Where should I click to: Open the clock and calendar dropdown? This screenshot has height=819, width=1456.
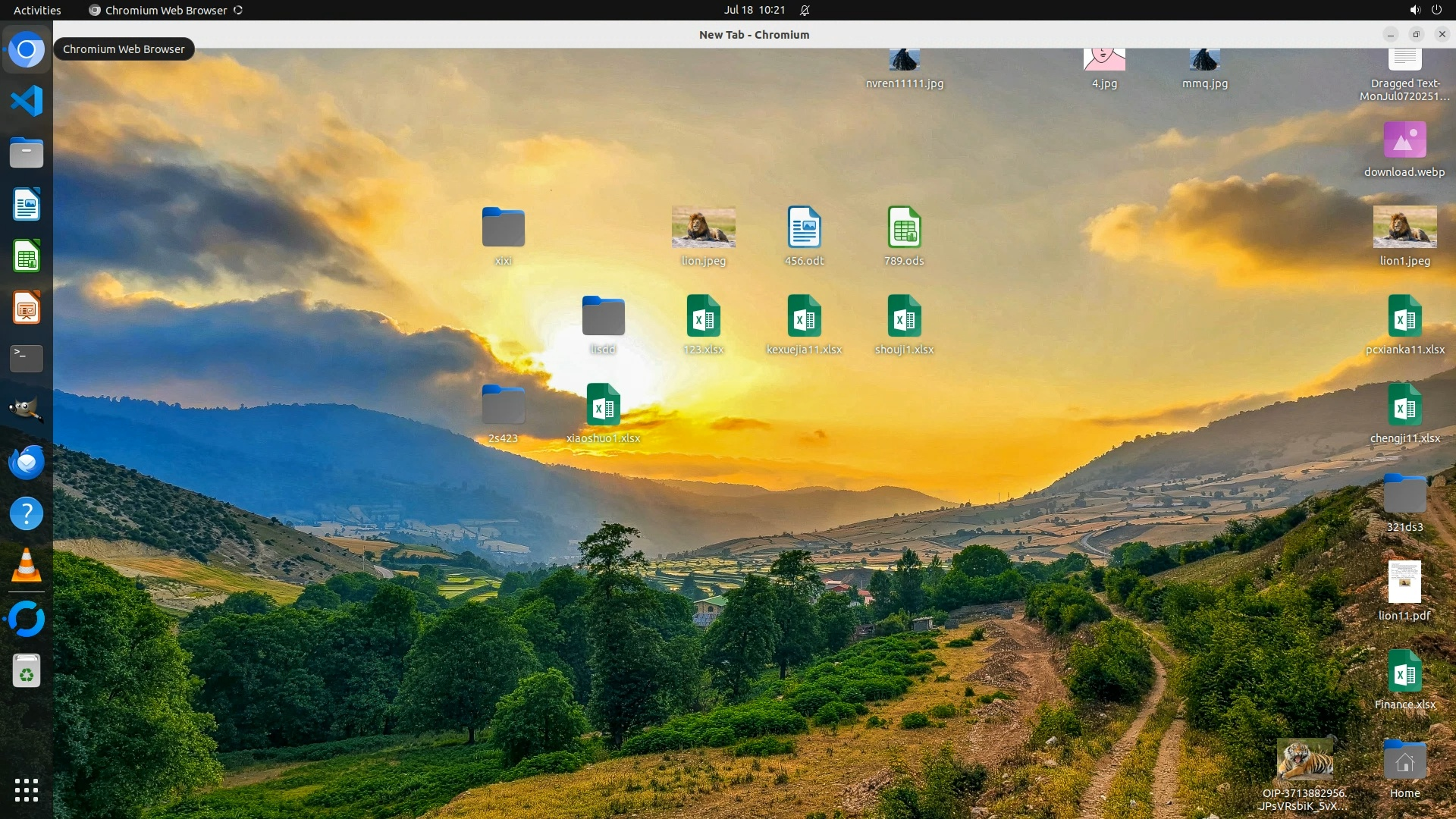(x=754, y=10)
